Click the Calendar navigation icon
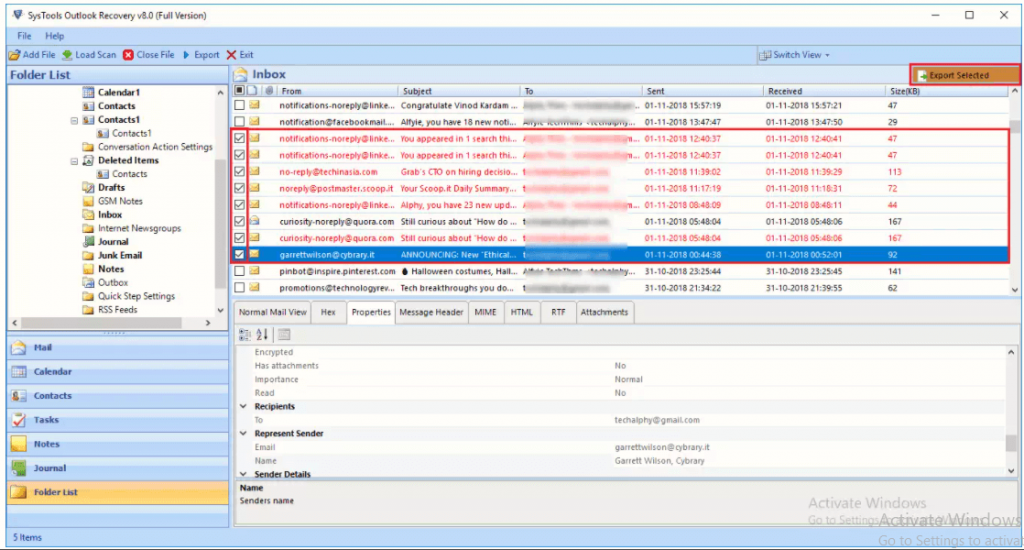This screenshot has width=1024, height=550. (x=19, y=372)
